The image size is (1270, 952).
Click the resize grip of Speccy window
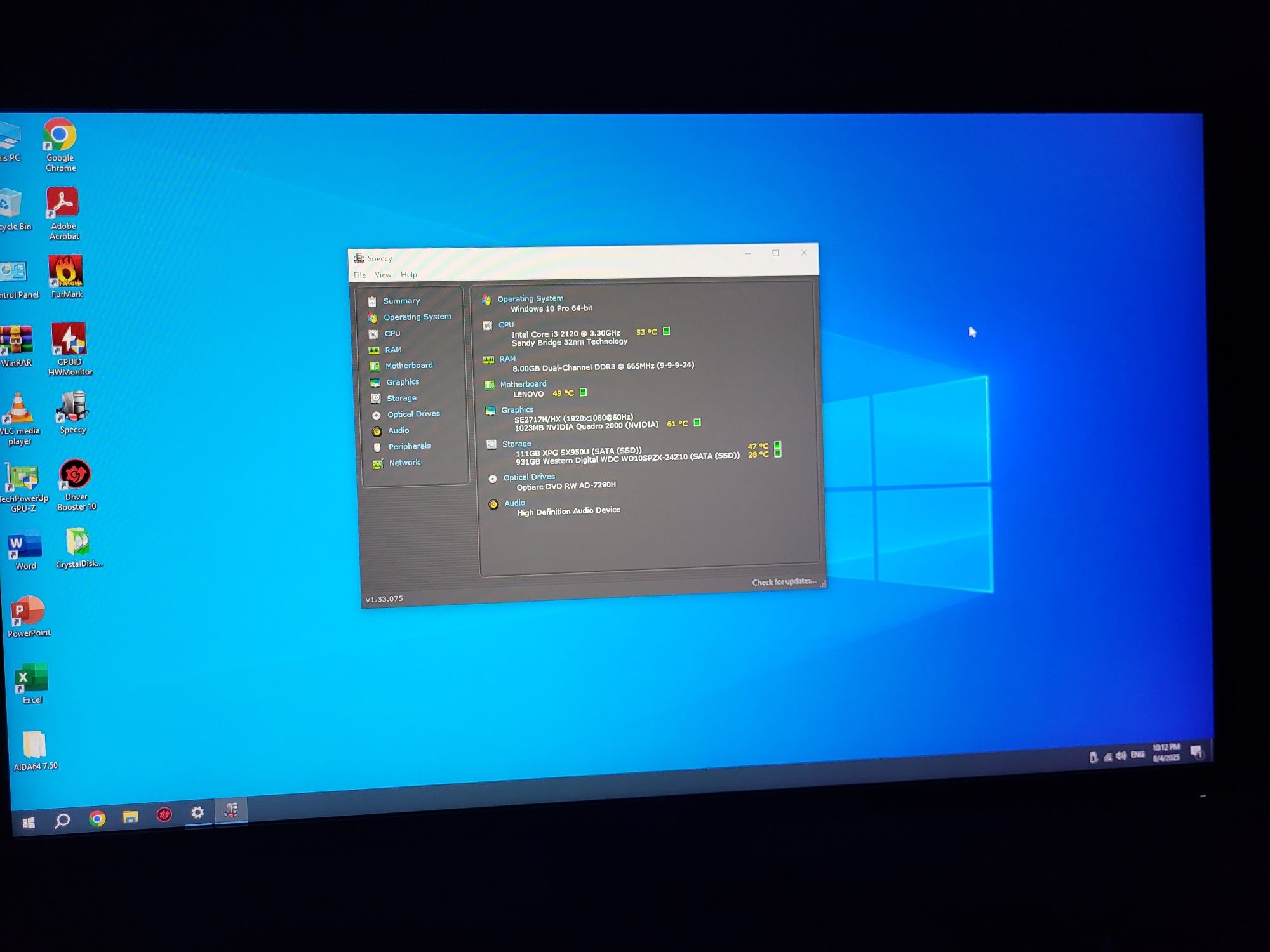click(823, 583)
